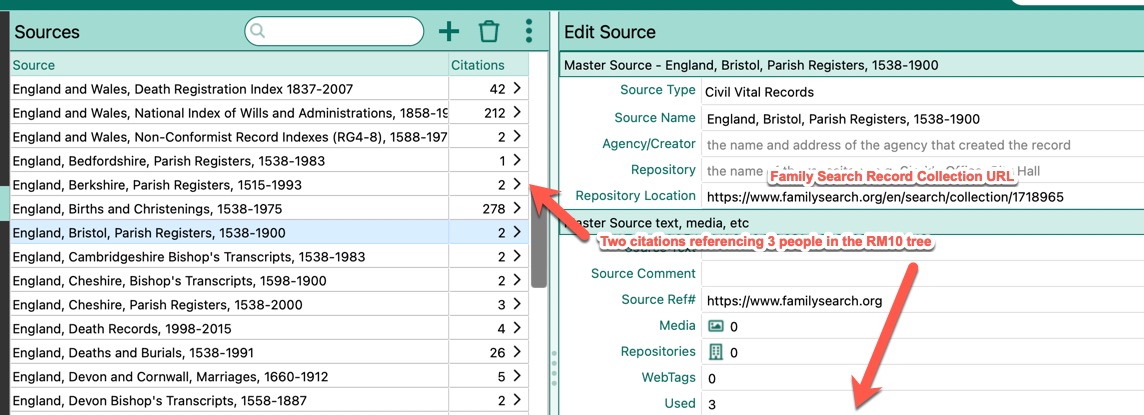This screenshot has height=415, width=1144.
Task: Click the Repository Location URL field
Action: coord(920,197)
